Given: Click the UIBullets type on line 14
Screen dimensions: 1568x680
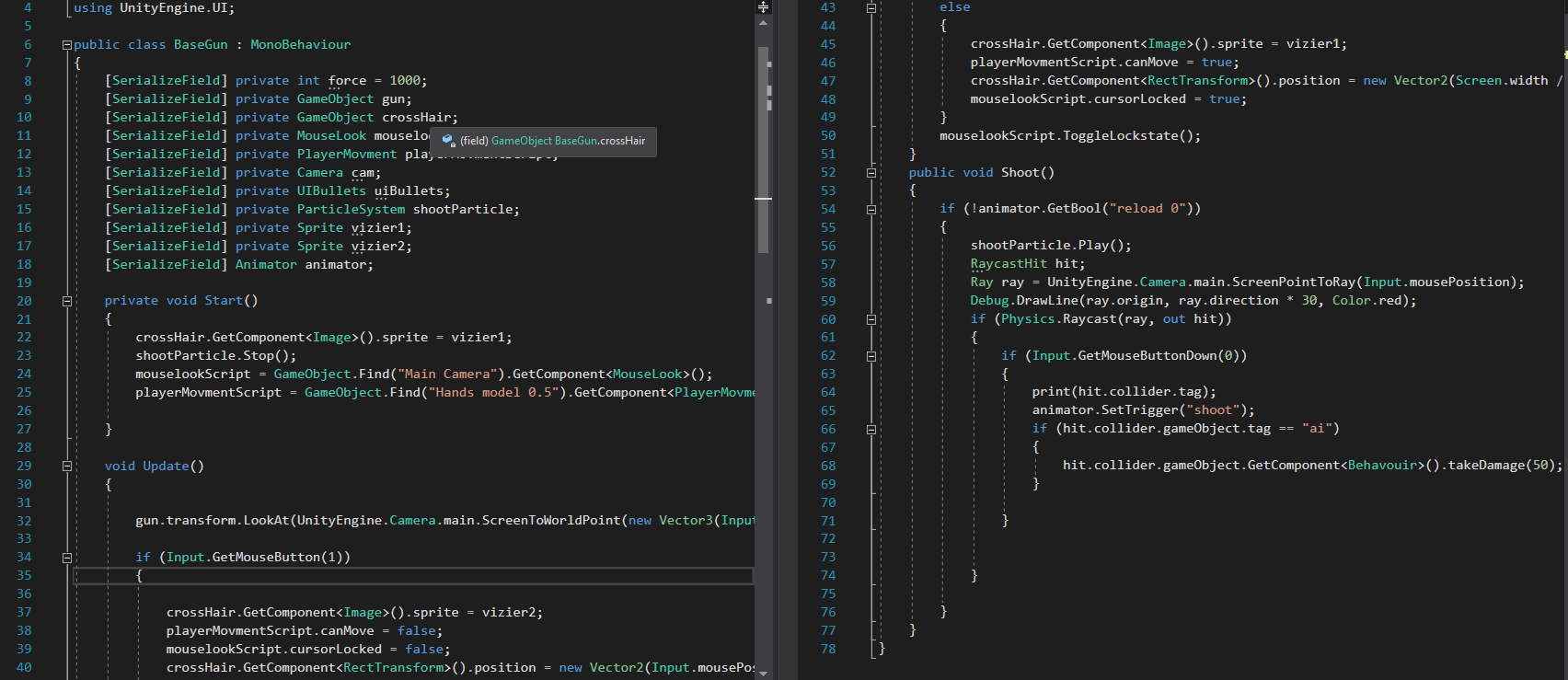Looking at the screenshot, I should 331,191.
